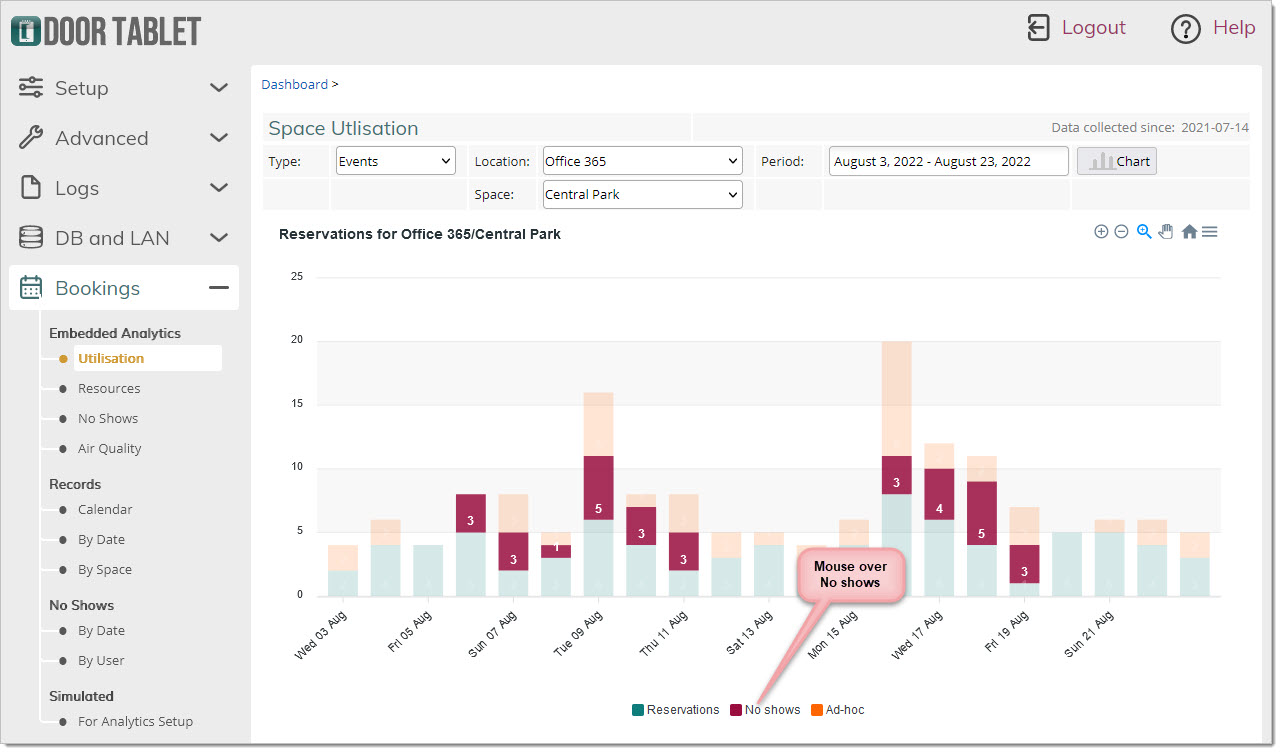Click the Thu 11 Aug no-shows bar segment
The image size is (1280, 752).
[684, 552]
